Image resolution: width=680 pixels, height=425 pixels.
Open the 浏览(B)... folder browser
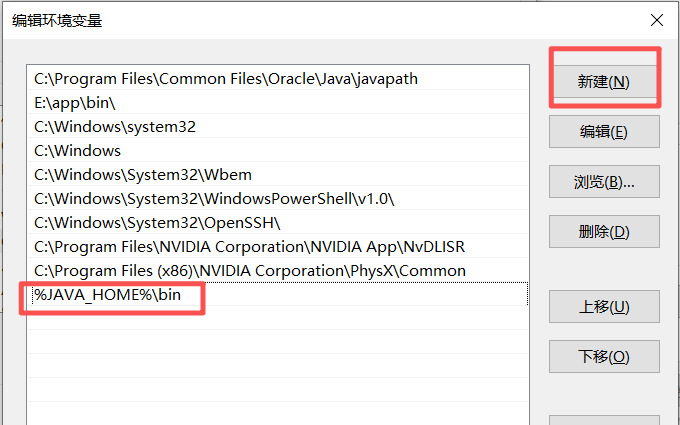point(604,182)
